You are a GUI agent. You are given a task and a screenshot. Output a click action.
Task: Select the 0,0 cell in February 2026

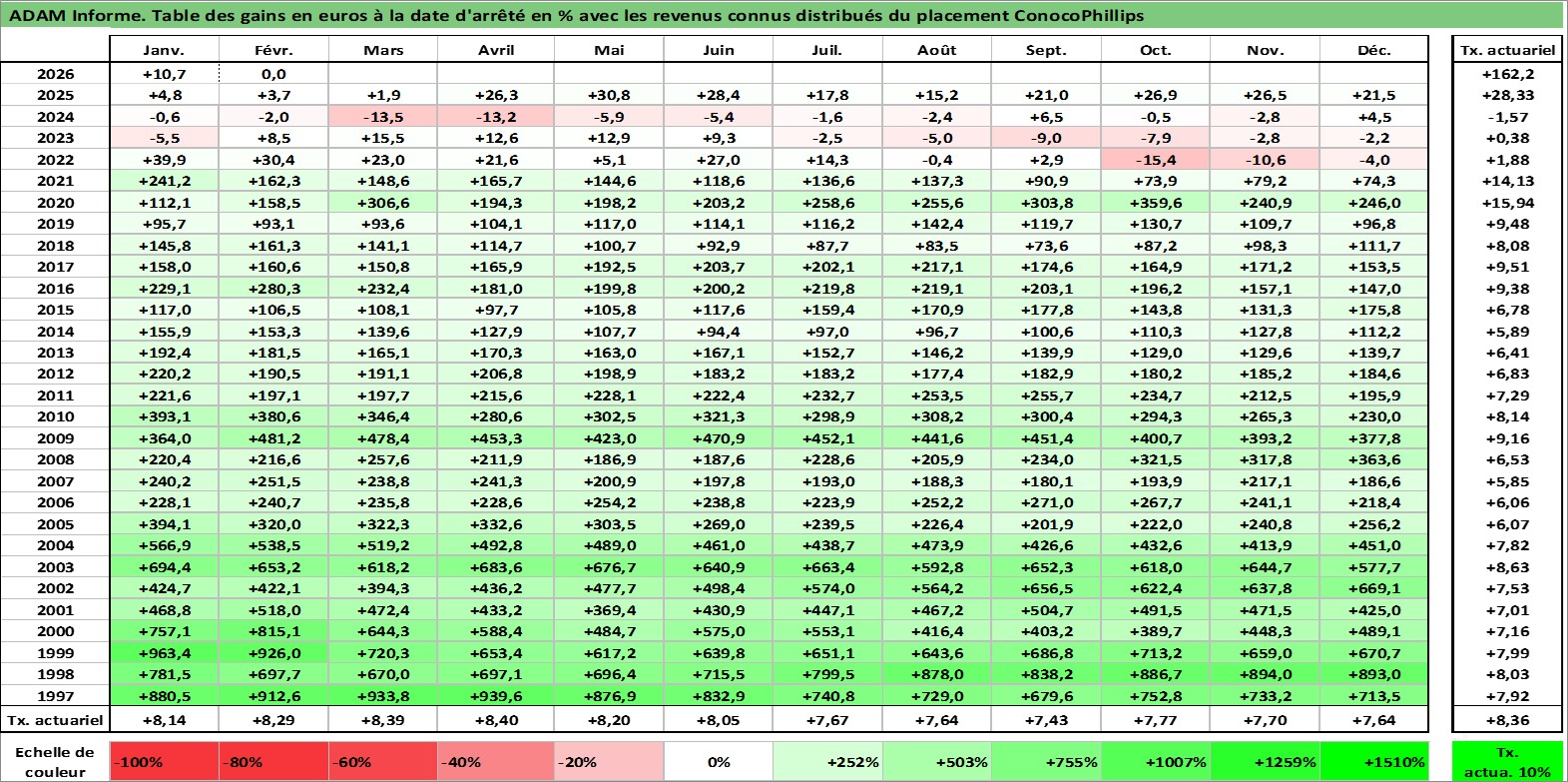click(x=273, y=74)
